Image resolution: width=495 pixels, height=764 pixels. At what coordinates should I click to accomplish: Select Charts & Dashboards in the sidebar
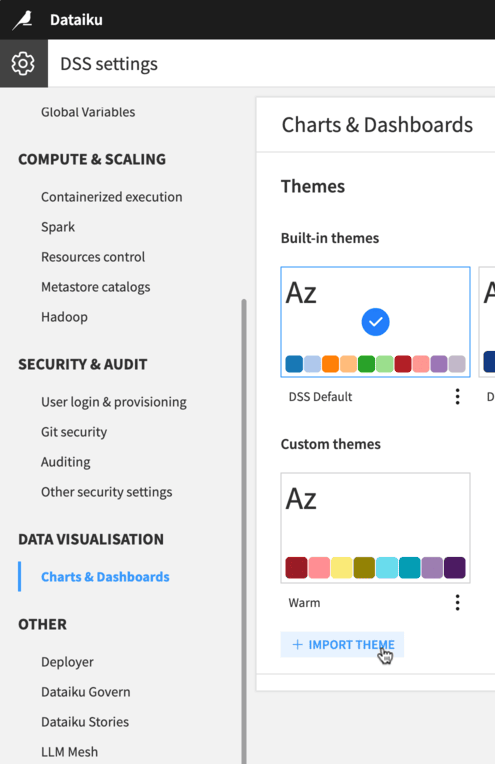coord(105,577)
